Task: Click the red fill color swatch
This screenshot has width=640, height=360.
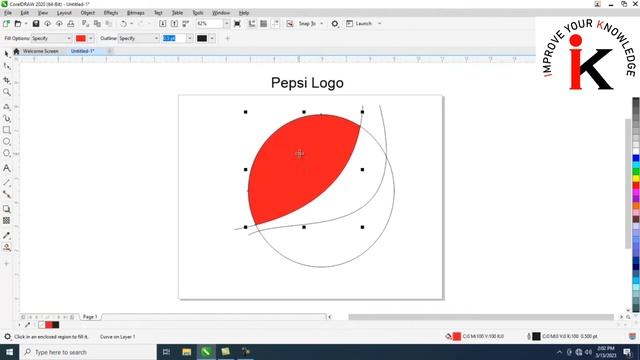Action: [81, 38]
